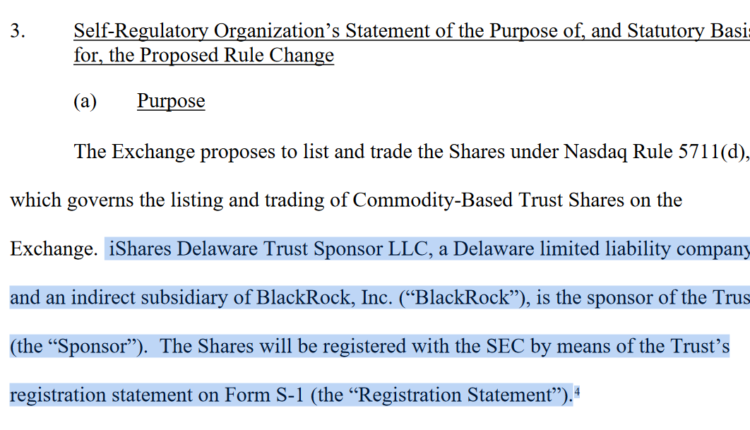Click the "(a)" subsection label
Viewport: 750px width, 430px height.
tap(85, 101)
